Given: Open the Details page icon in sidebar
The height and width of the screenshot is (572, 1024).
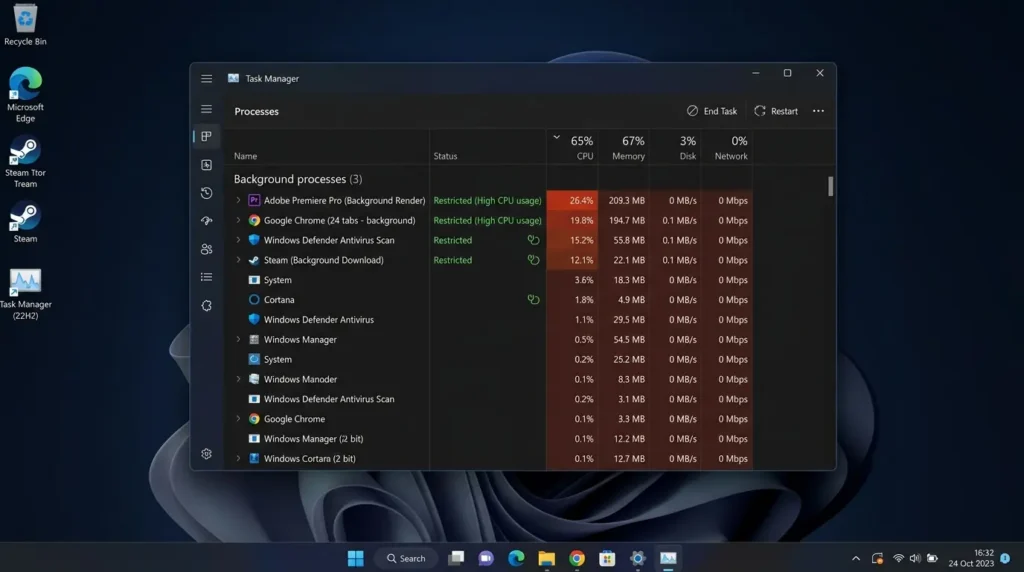Looking at the screenshot, I should tap(206, 277).
